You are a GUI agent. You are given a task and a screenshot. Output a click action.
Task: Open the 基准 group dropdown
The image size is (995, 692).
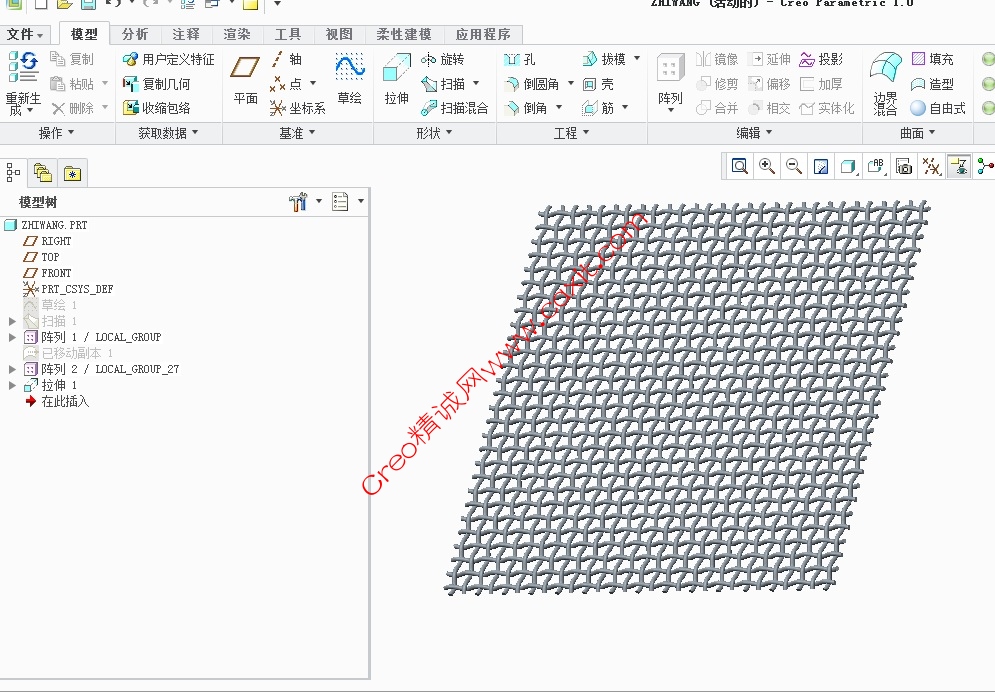point(297,133)
